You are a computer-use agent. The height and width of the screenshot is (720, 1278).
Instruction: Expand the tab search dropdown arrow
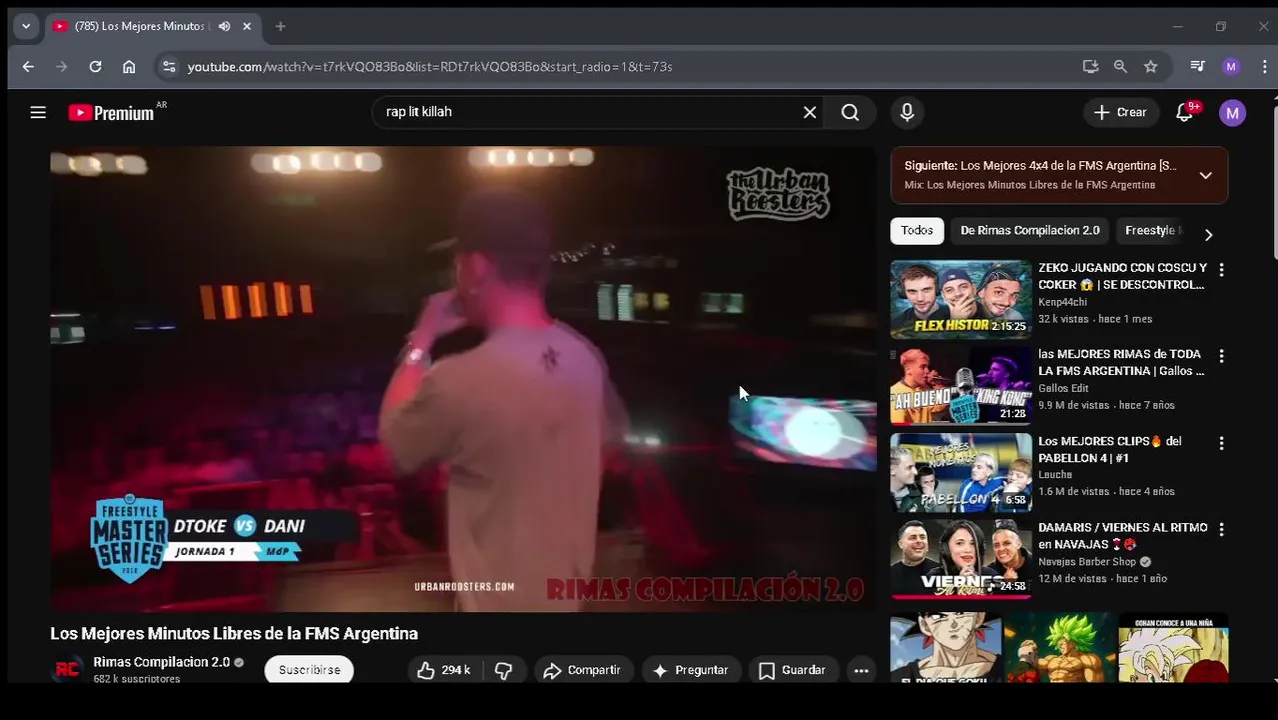click(26, 26)
